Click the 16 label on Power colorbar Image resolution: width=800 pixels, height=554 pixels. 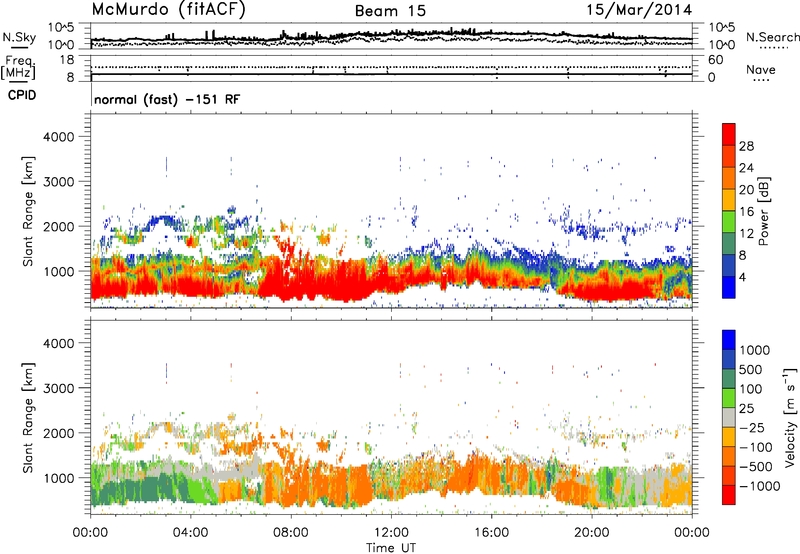click(746, 212)
